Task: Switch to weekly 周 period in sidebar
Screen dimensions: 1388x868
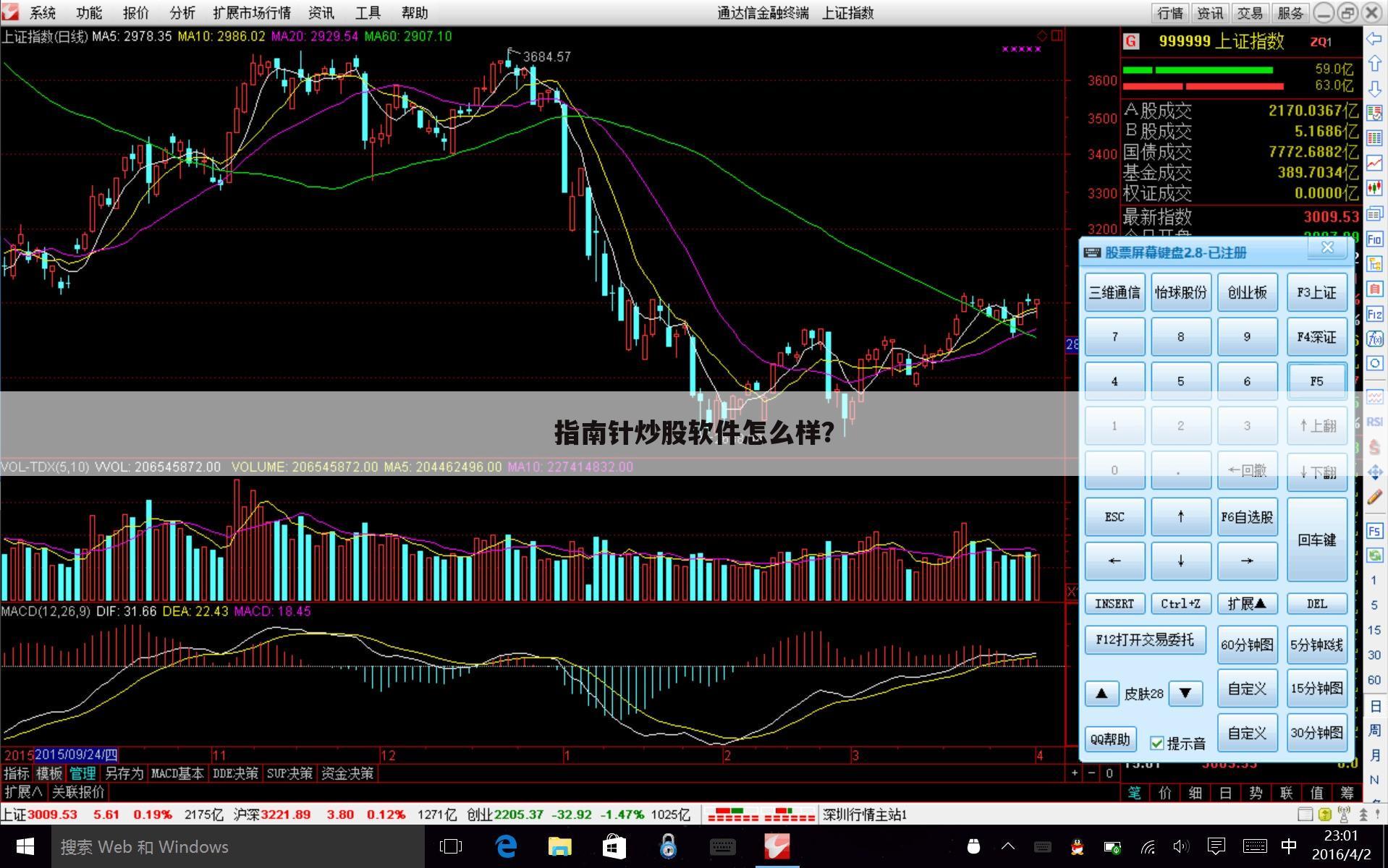Action: (1374, 731)
